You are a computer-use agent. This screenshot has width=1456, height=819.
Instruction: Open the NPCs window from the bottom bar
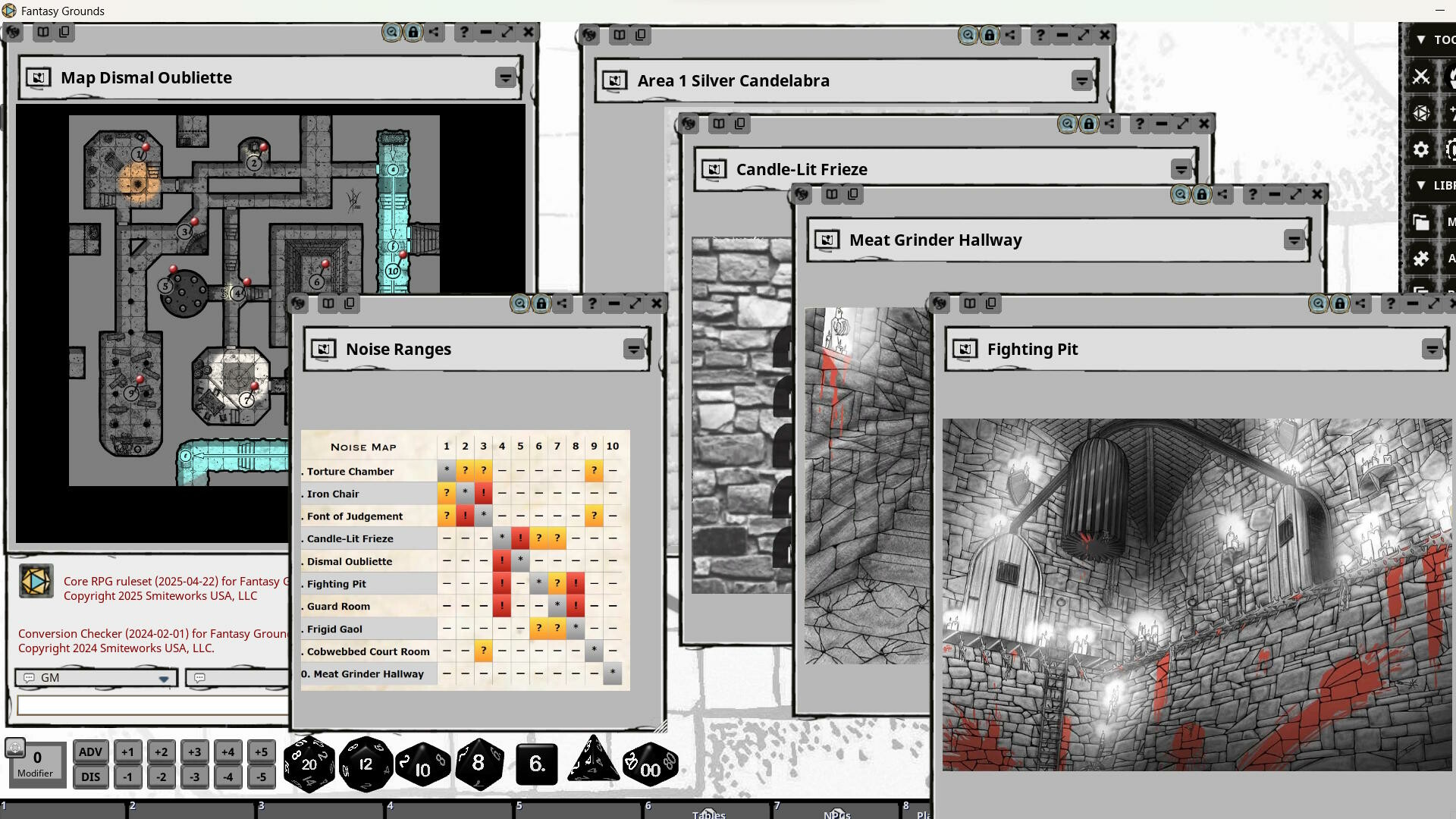pyautogui.click(x=837, y=811)
